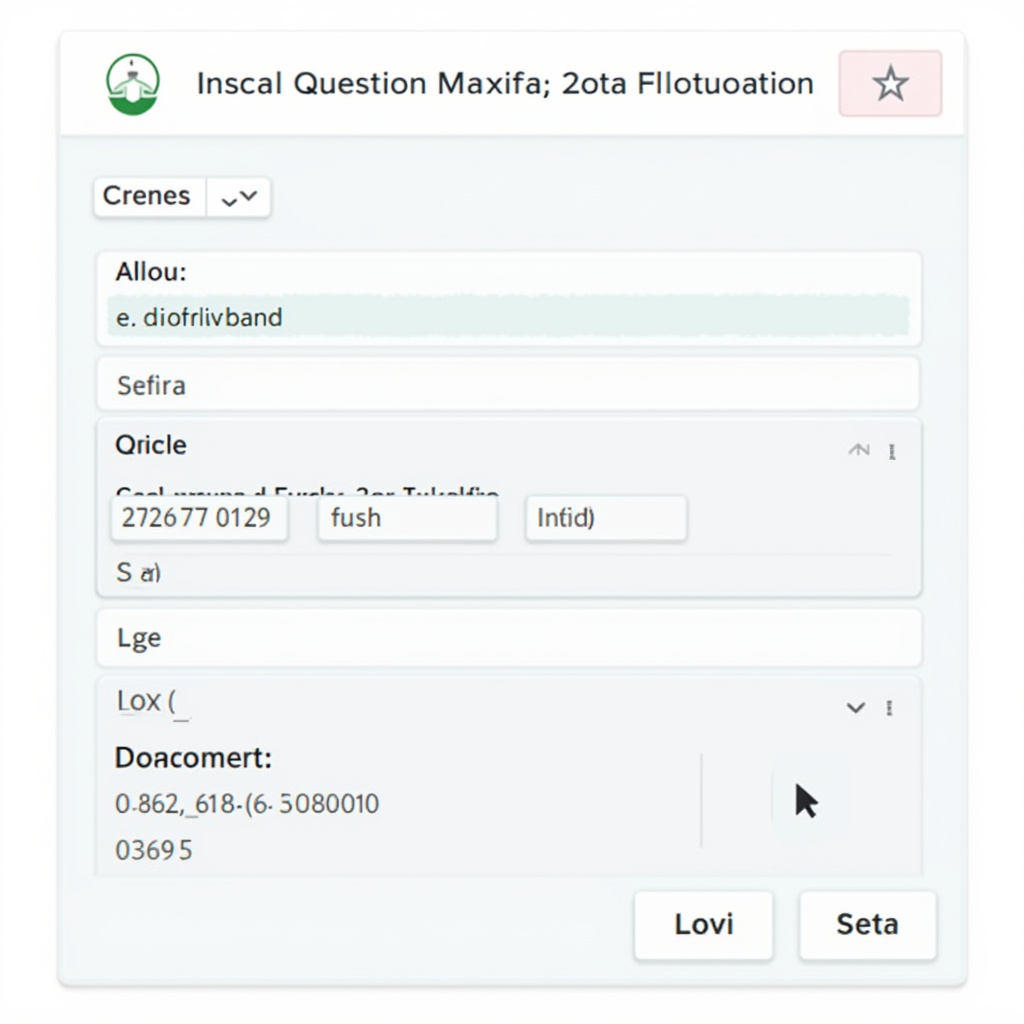Image resolution: width=1024 pixels, height=1024 pixels.
Task: Collapse the Qricle section with up arrow
Action: point(859,449)
